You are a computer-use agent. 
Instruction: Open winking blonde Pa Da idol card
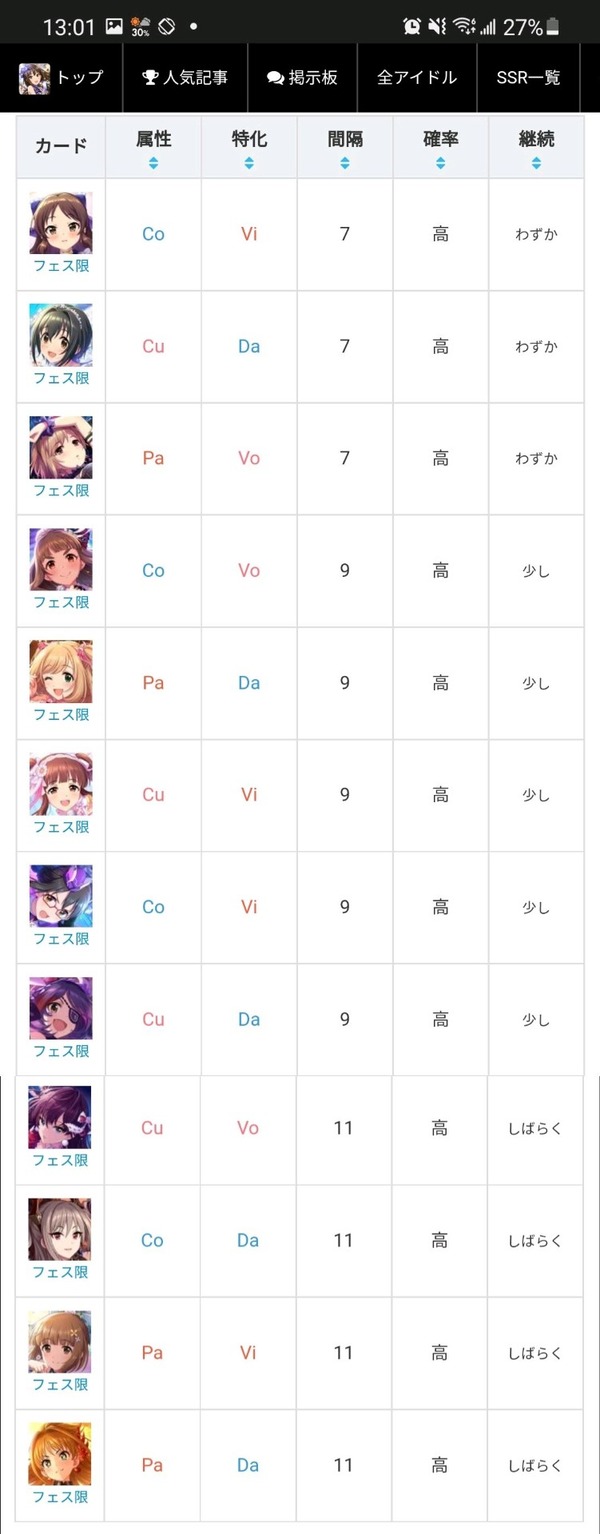[x=61, y=671]
